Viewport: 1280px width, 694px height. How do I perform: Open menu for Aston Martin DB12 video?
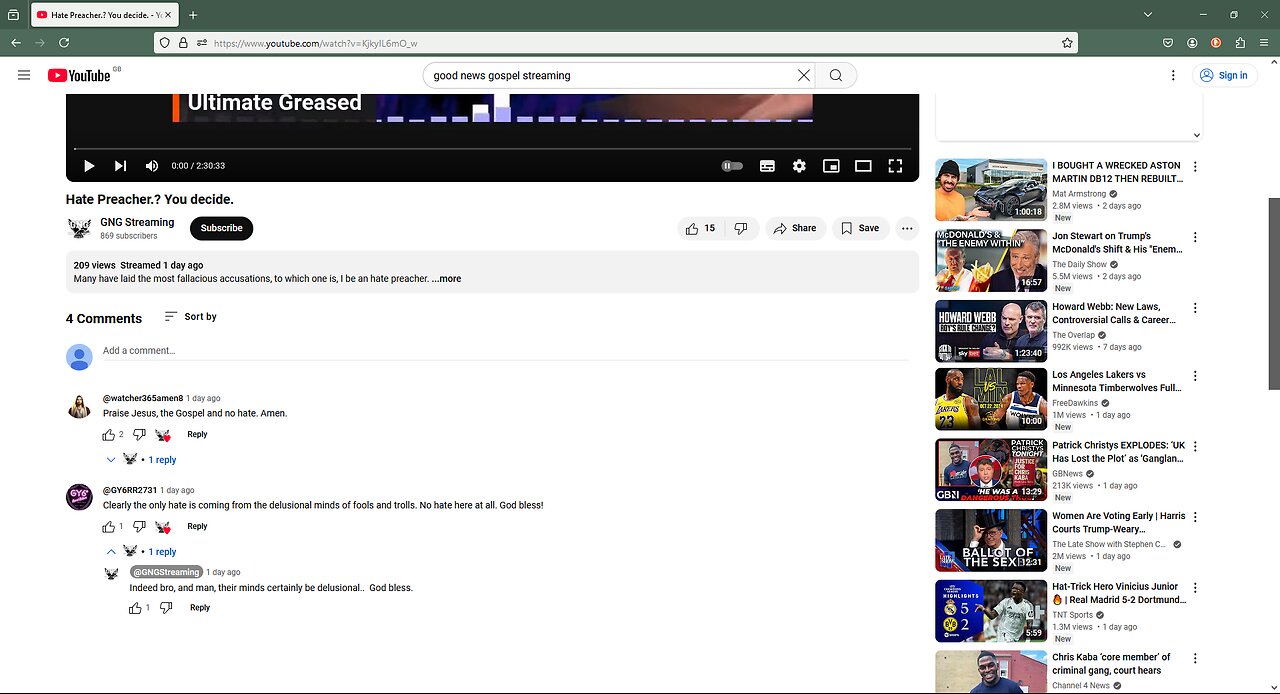click(x=1195, y=167)
